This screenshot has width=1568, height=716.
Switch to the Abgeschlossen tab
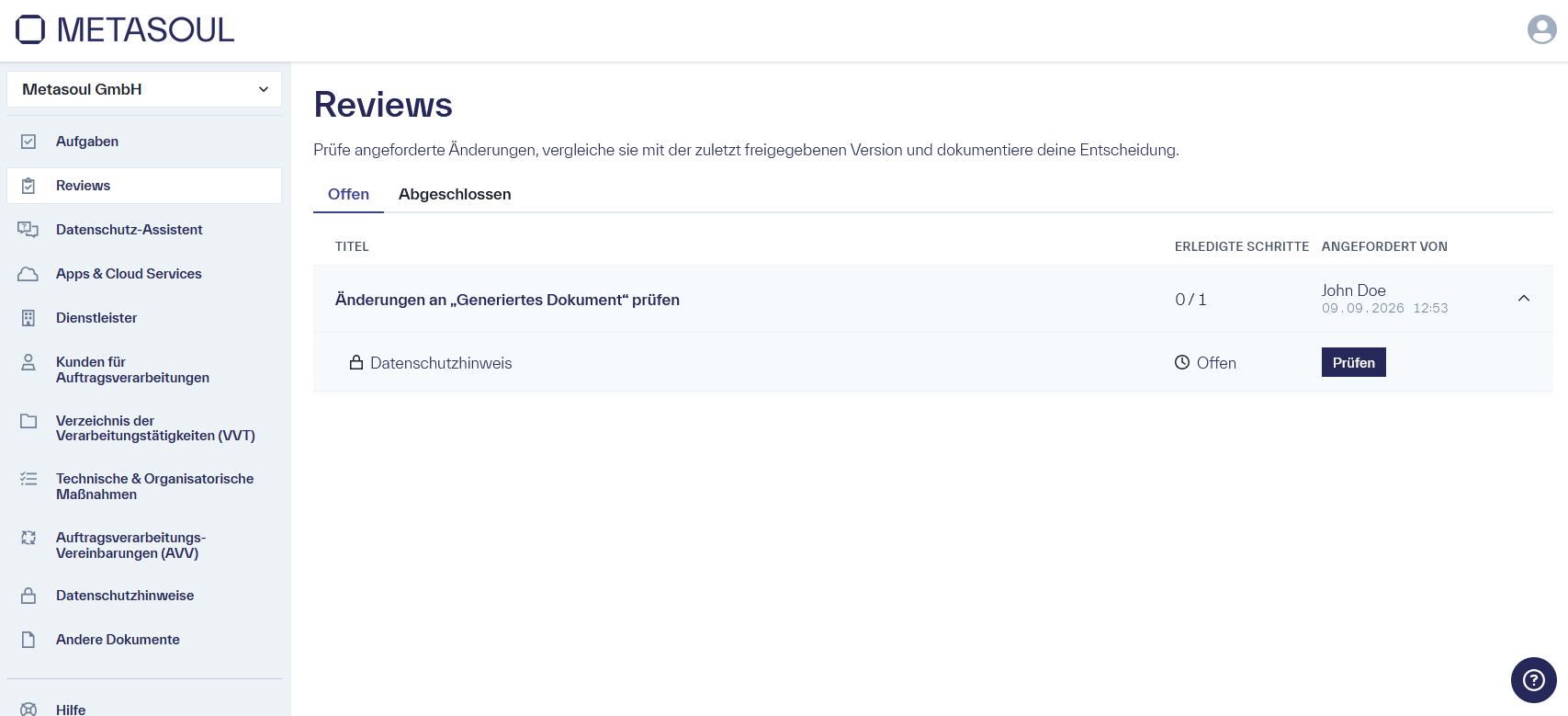pyautogui.click(x=455, y=194)
